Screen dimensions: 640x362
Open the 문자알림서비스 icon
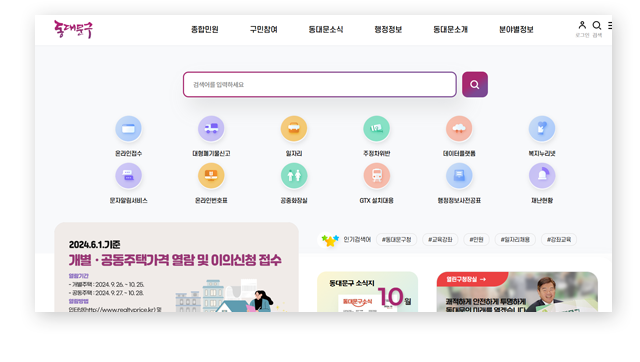(128, 175)
